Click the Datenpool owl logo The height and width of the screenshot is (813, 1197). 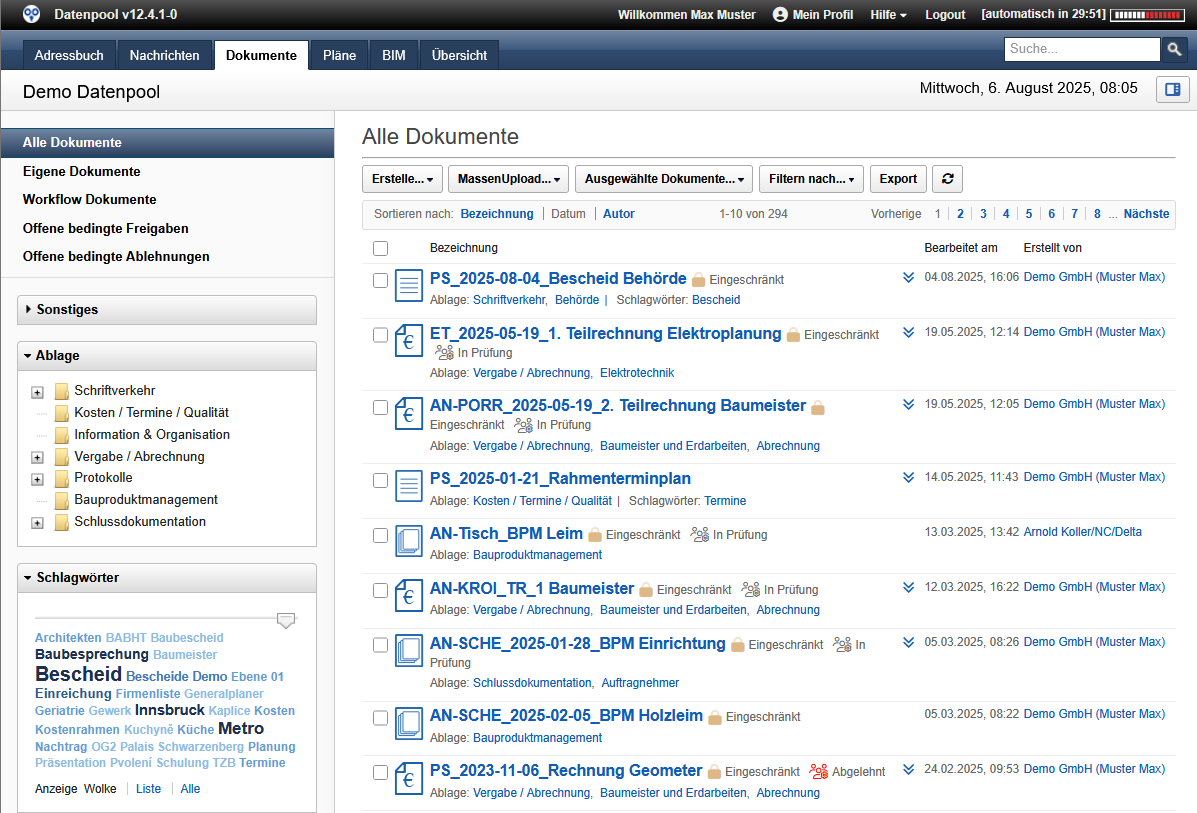(32, 14)
